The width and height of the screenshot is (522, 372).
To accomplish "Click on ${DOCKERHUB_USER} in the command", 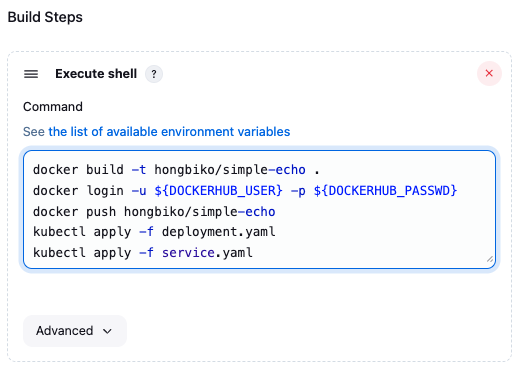I will click(218, 191).
